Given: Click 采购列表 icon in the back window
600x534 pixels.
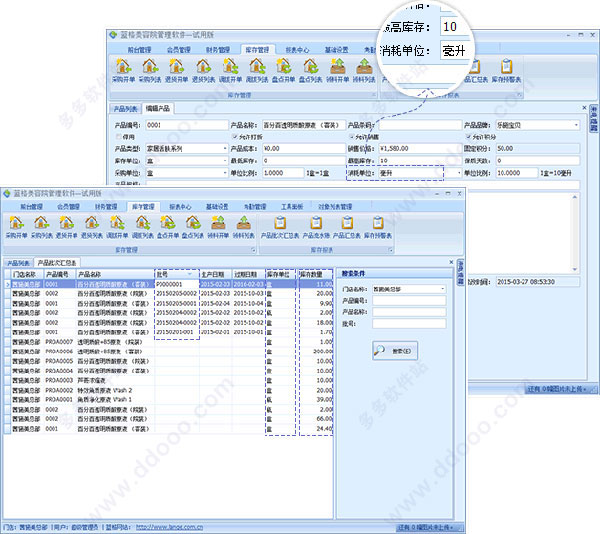Looking at the screenshot, I should click(x=150, y=70).
